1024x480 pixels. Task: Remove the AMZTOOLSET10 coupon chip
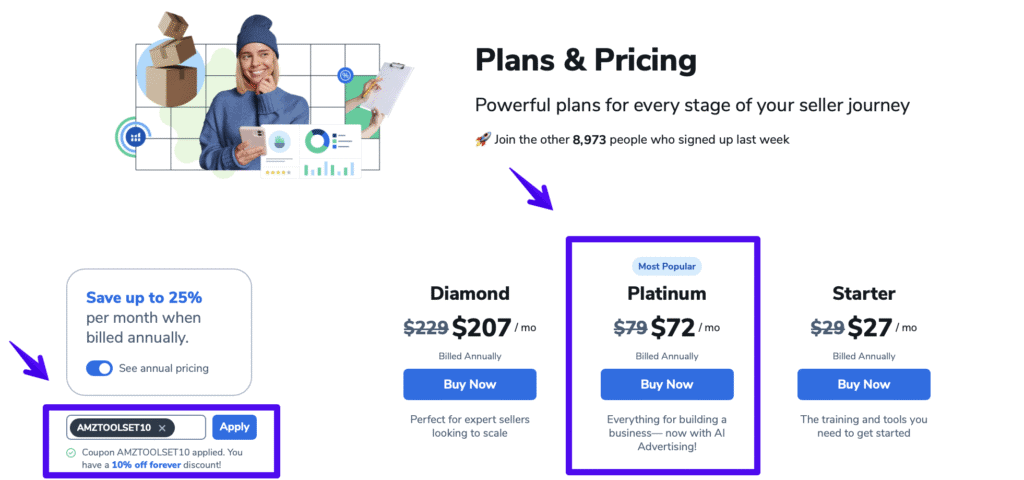coord(163,428)
